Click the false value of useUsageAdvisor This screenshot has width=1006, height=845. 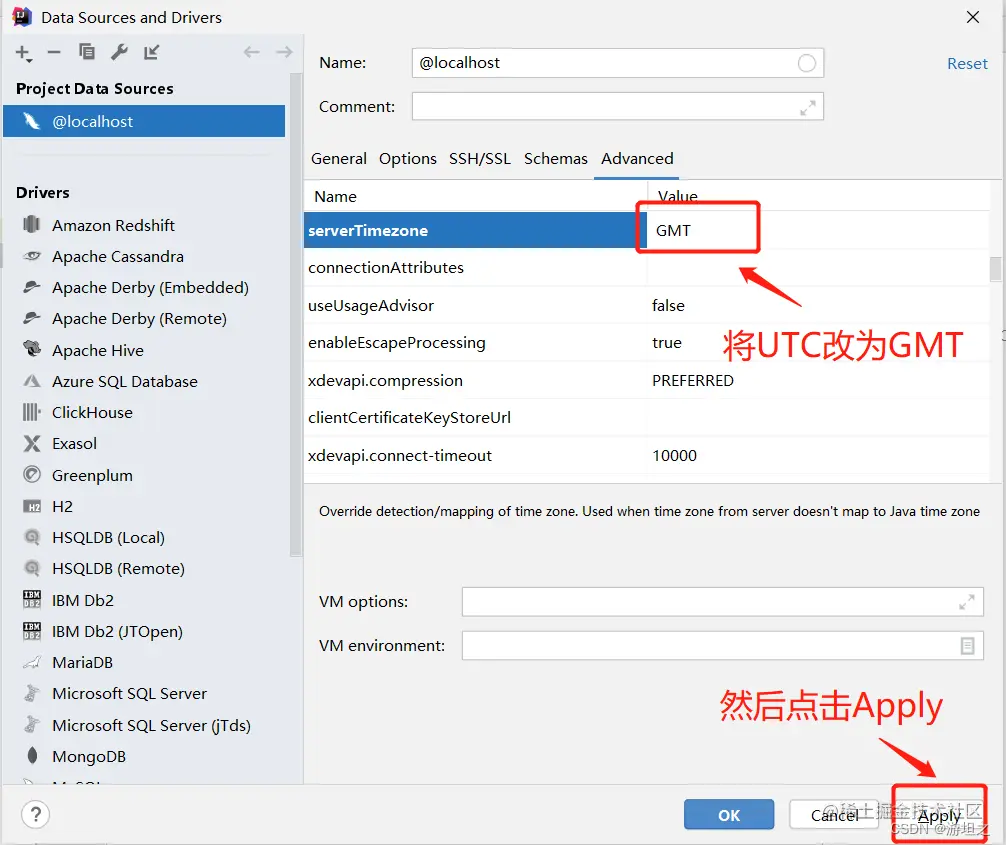point(668,305)
